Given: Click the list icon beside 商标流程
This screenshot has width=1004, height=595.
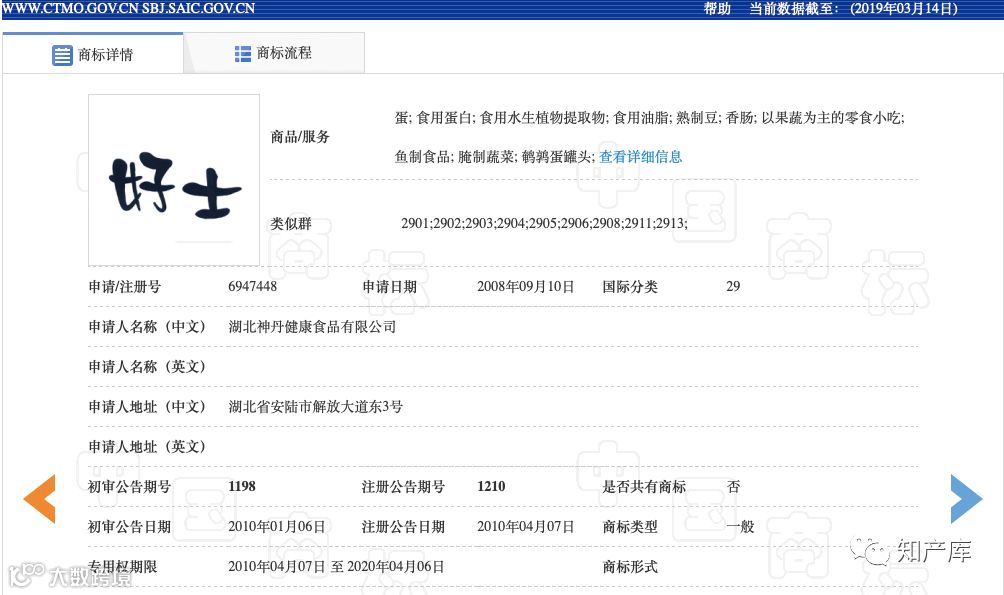Looking at the screenshot, I should point(243,54).
